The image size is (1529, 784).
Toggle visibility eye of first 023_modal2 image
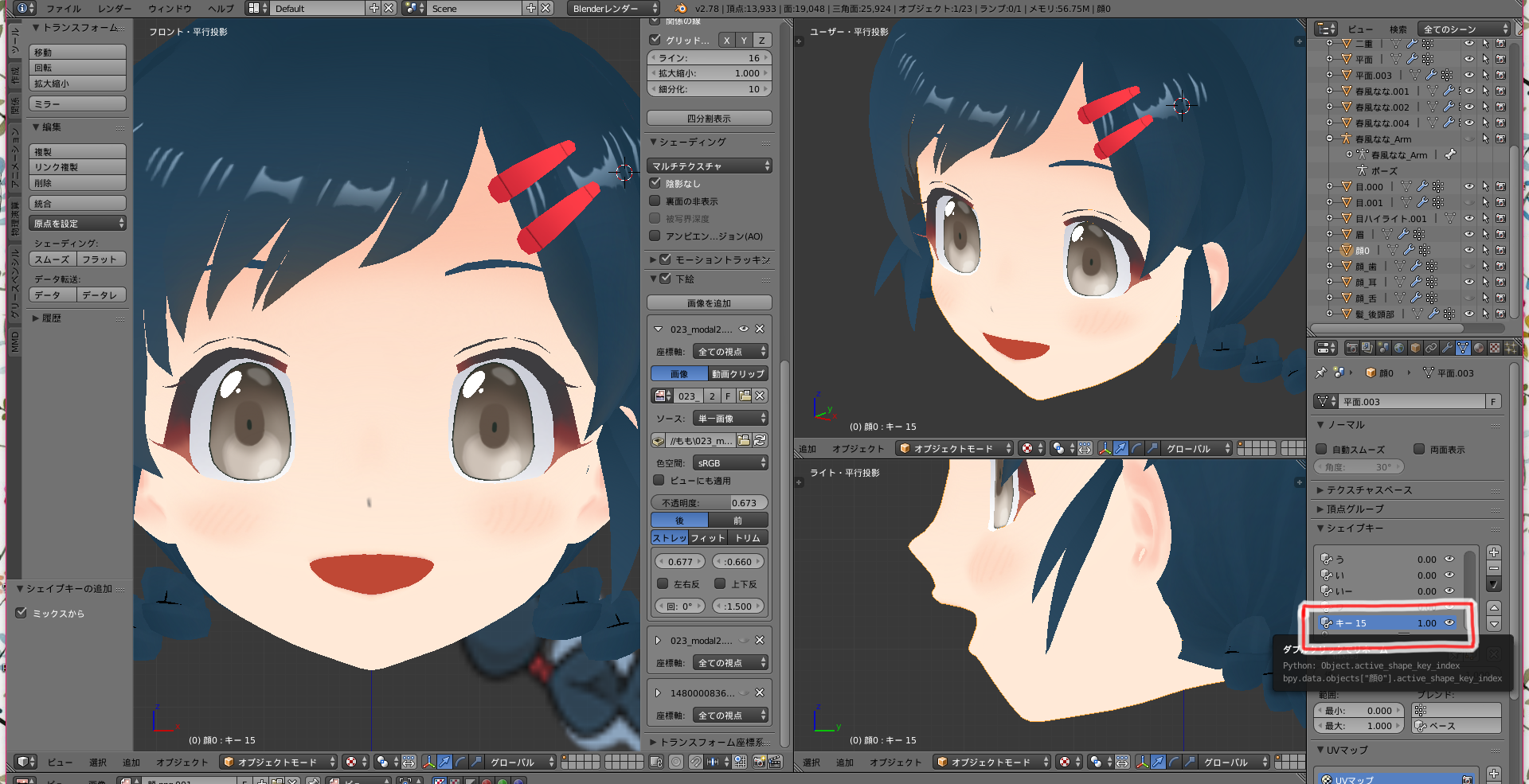point(744,329)
